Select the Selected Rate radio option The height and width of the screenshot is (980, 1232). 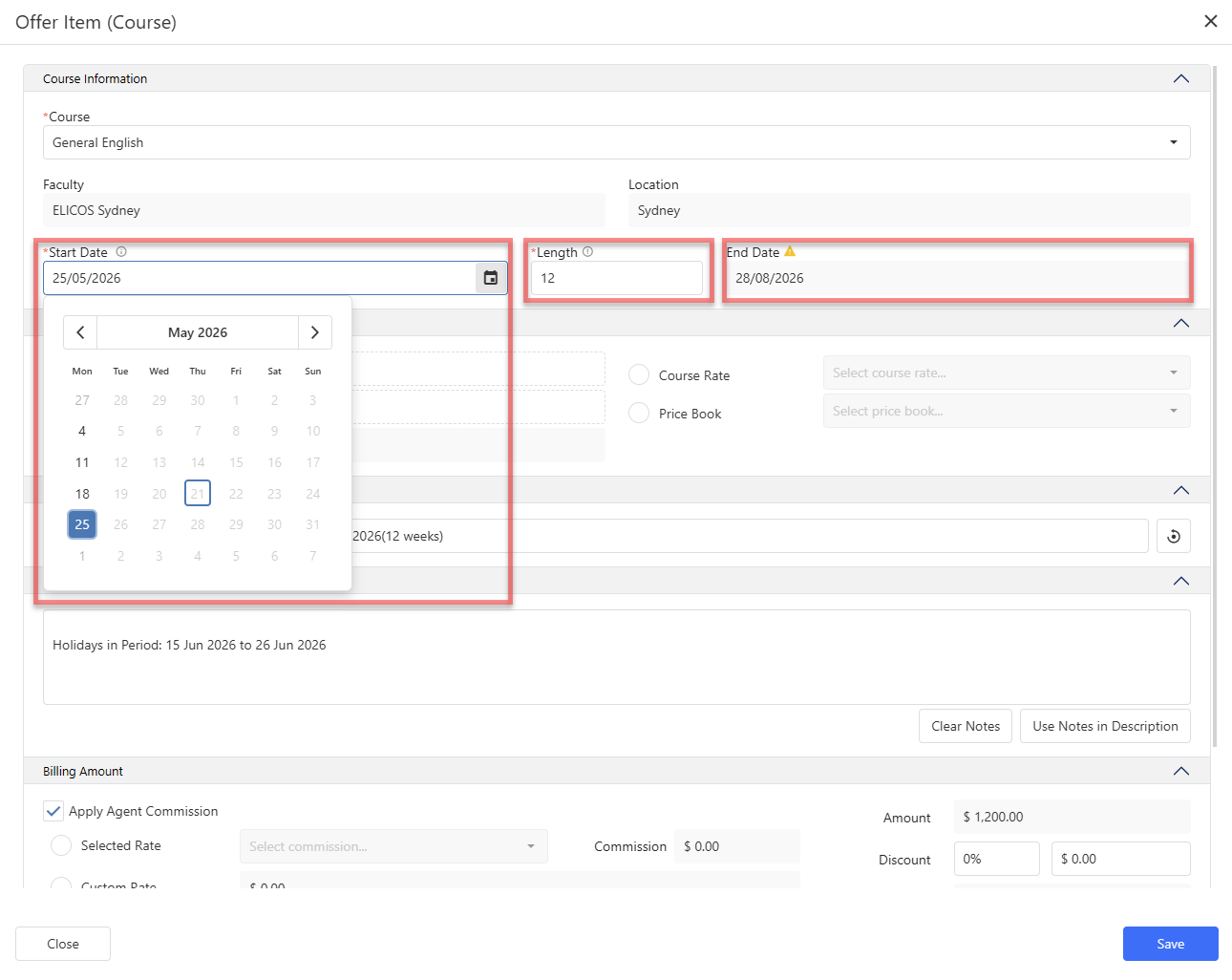point(61,845)
